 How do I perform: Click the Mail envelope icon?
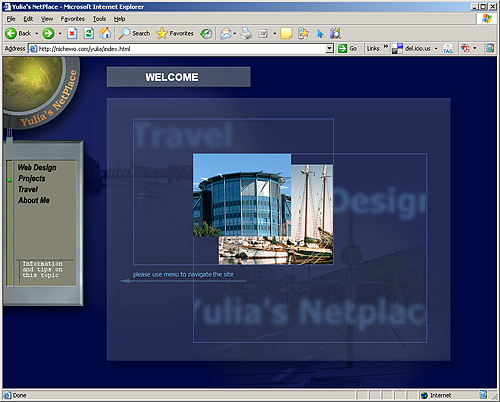pyautogui.click(x=226, y=33)
